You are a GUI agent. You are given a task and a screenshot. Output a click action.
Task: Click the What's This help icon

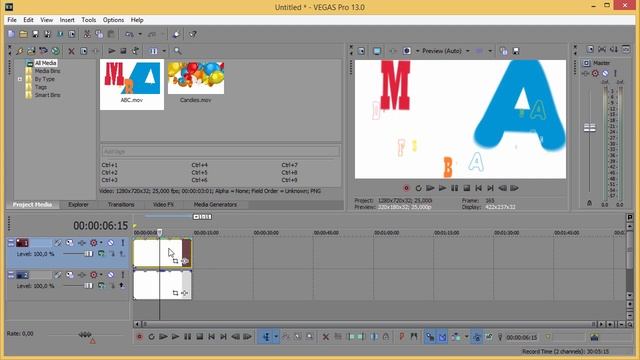[193, 34]
